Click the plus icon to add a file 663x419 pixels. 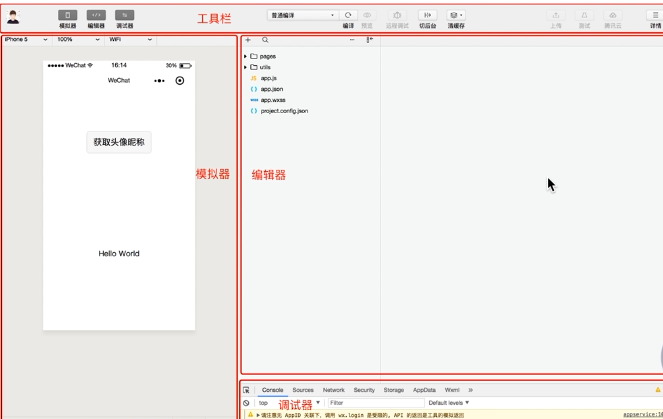point(248,40)
